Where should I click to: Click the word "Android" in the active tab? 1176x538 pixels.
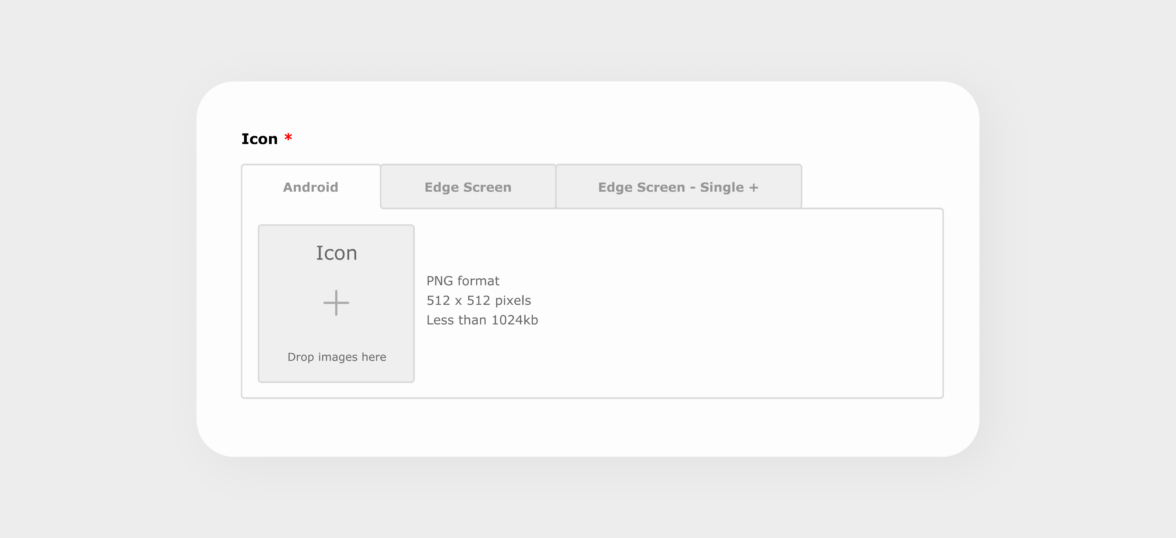[311, 187]
